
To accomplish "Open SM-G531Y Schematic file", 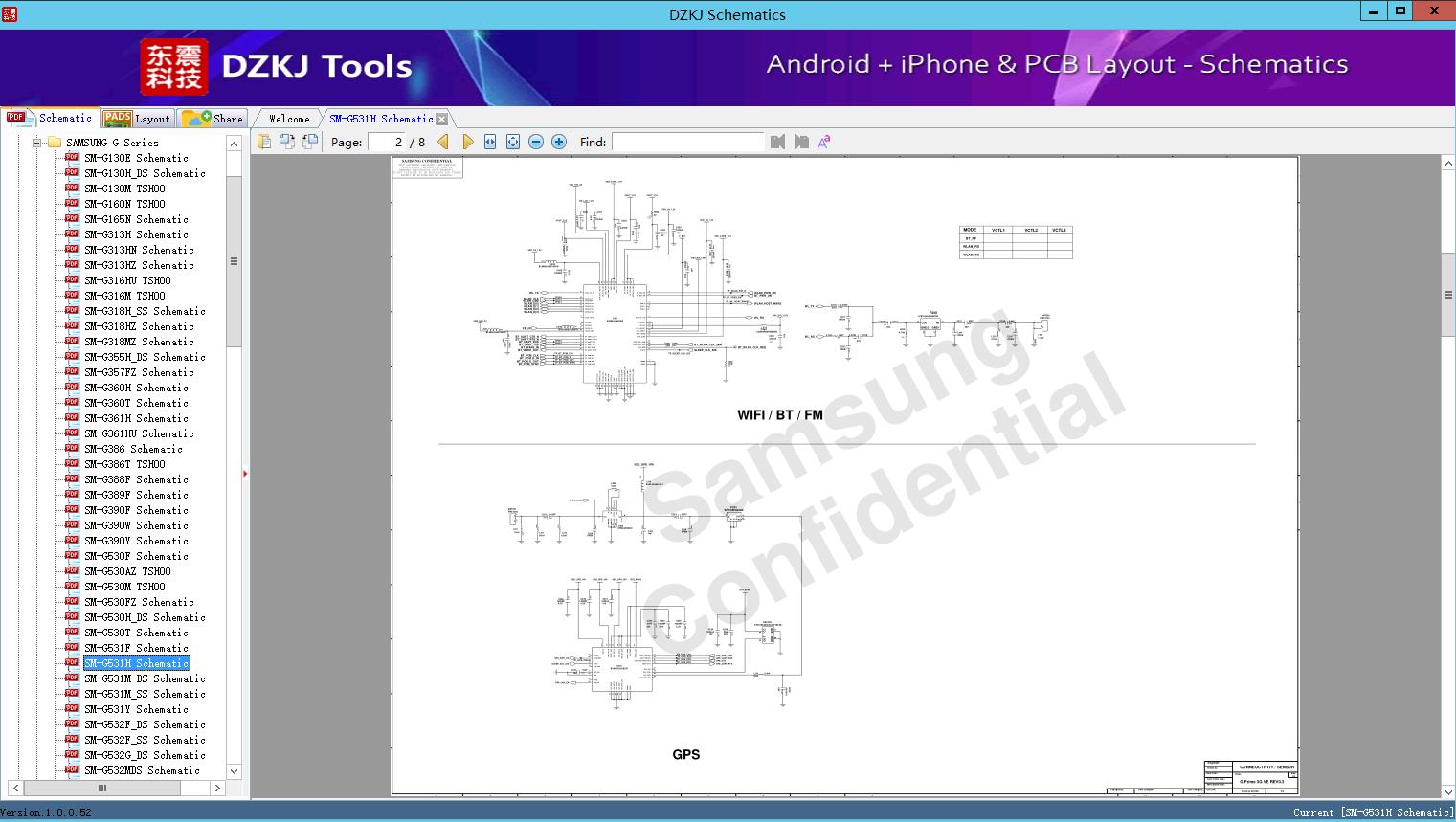I will pos(136,709).
